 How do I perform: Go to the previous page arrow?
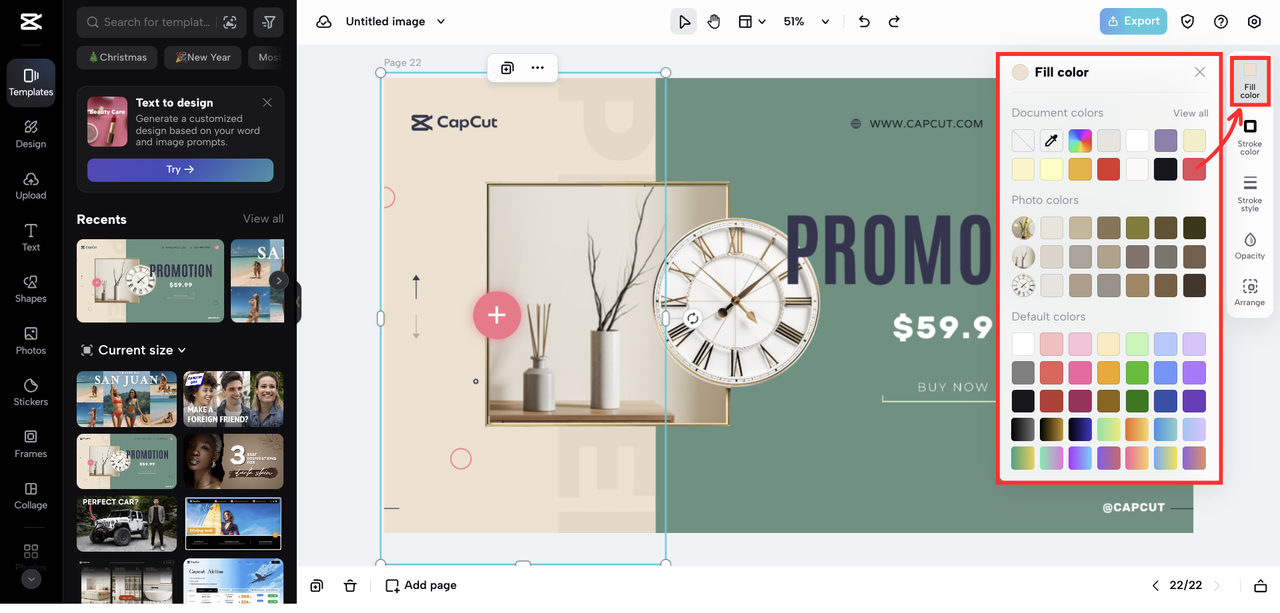[1156, 585]
